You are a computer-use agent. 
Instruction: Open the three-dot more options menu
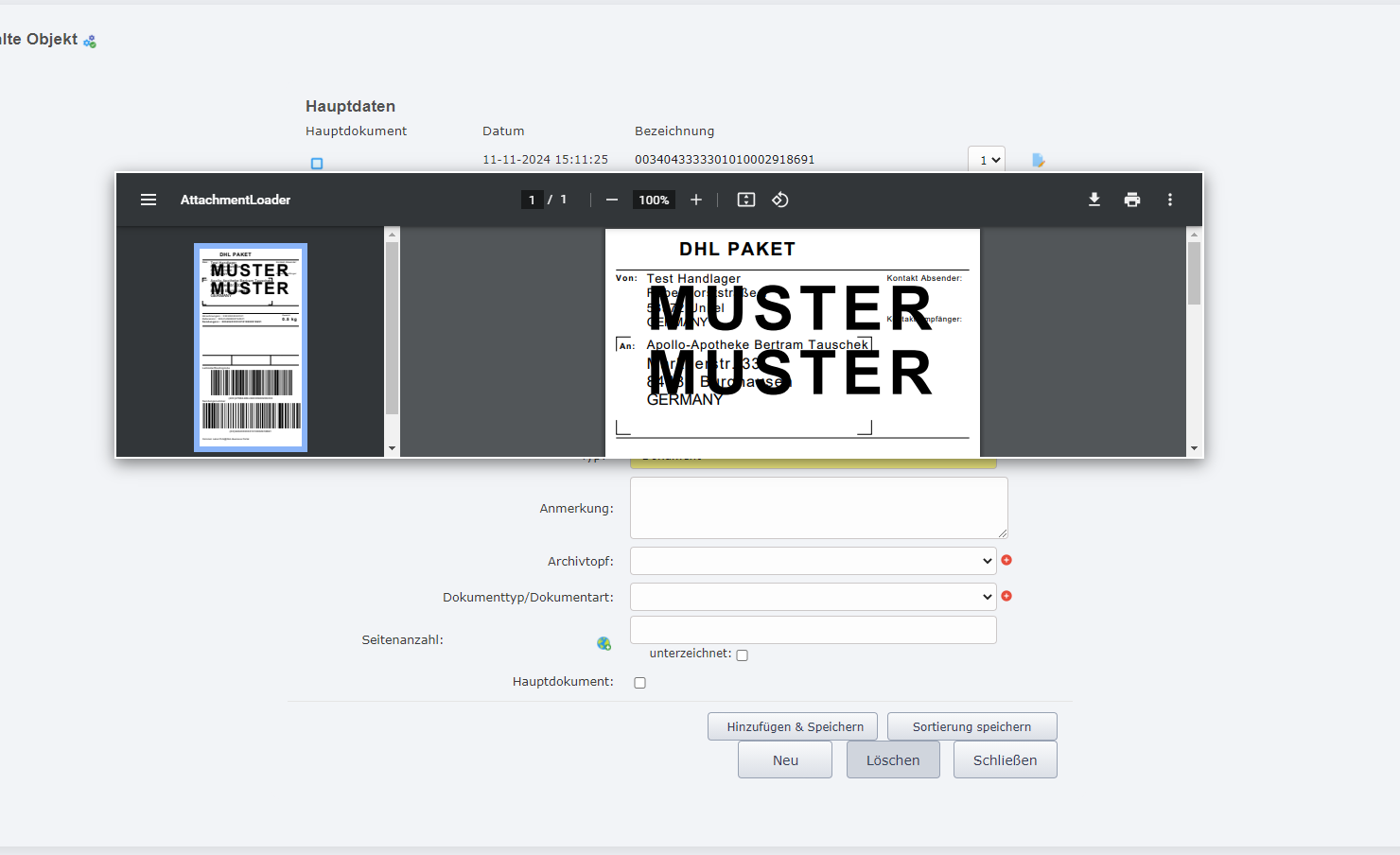[1170, 200]
